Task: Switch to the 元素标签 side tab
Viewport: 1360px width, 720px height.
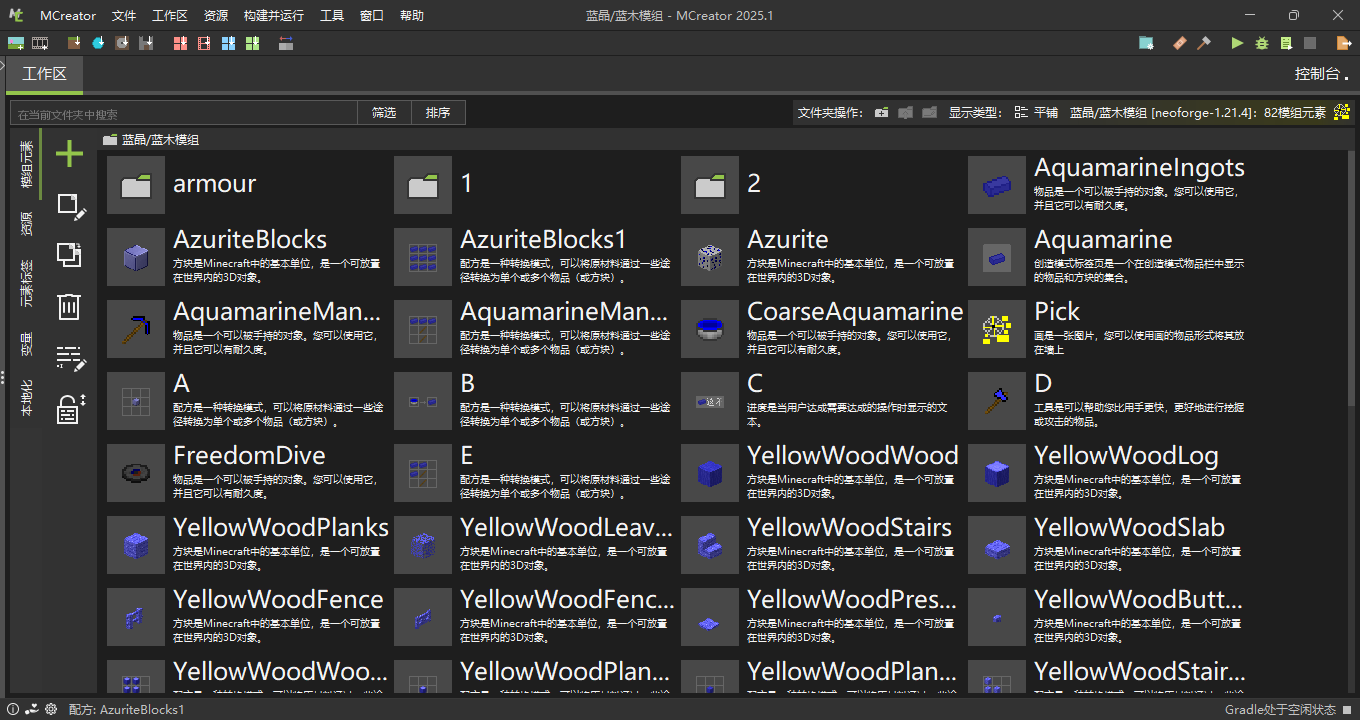Action: pyautogui.click(x=26, y=284)
